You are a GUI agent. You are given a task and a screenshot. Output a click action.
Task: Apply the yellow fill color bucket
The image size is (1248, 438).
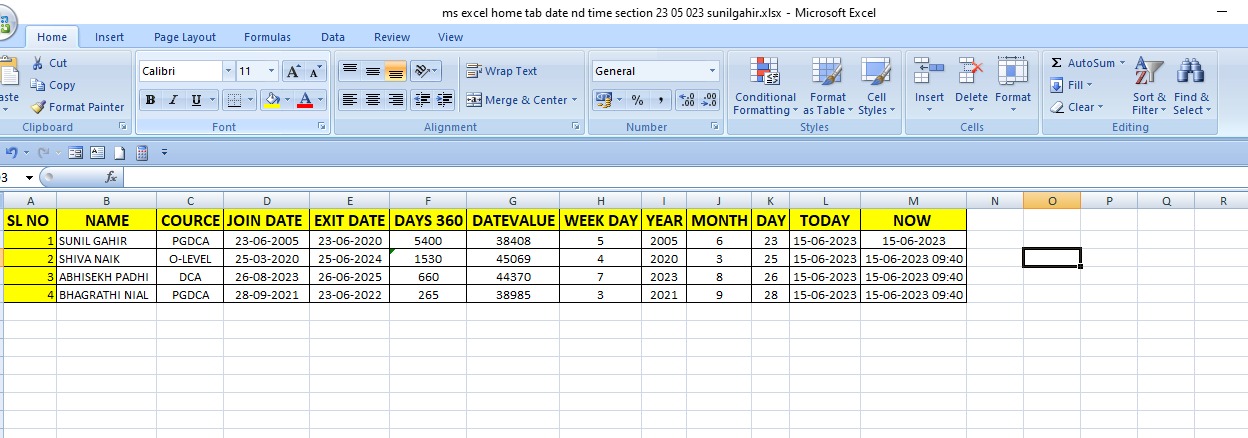[x=270, y=100]
